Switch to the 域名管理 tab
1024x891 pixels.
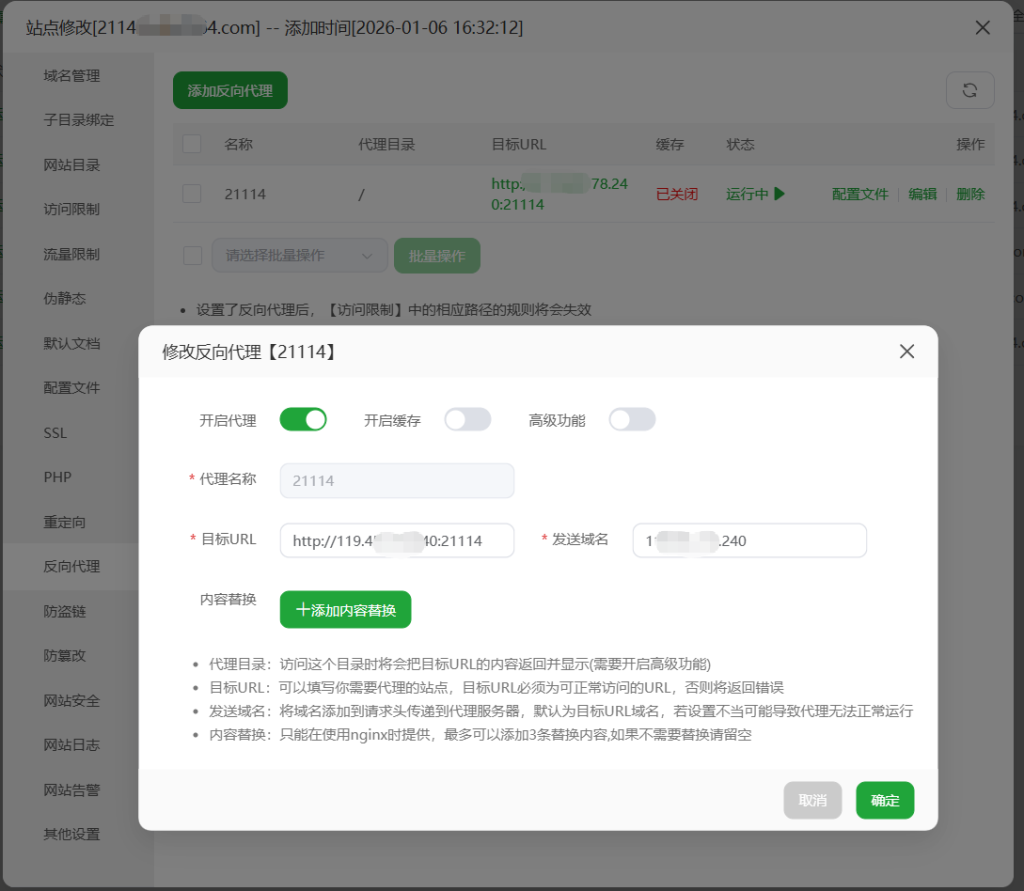71,75
